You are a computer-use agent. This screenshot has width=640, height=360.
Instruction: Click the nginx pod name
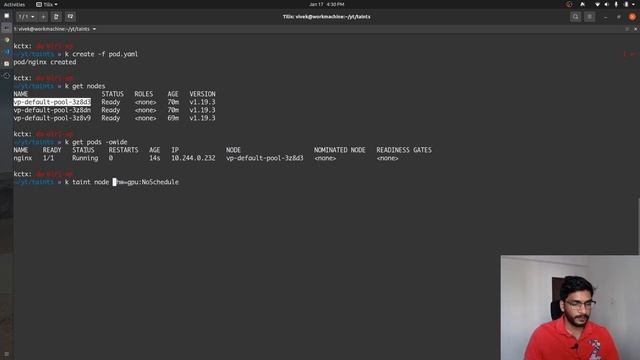tap(22, 158)
